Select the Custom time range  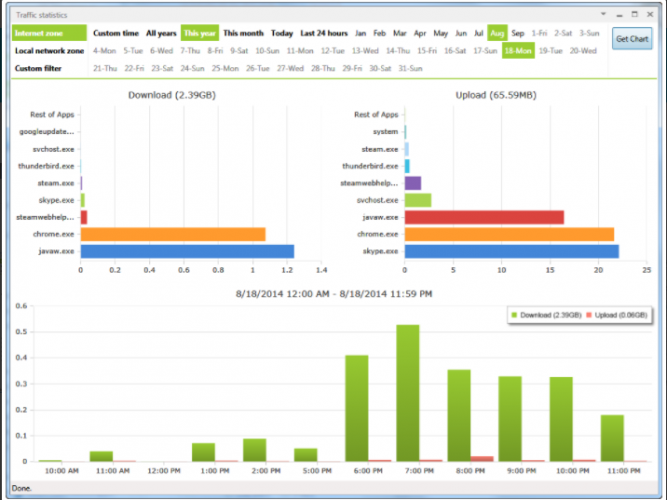coord(116,33)
